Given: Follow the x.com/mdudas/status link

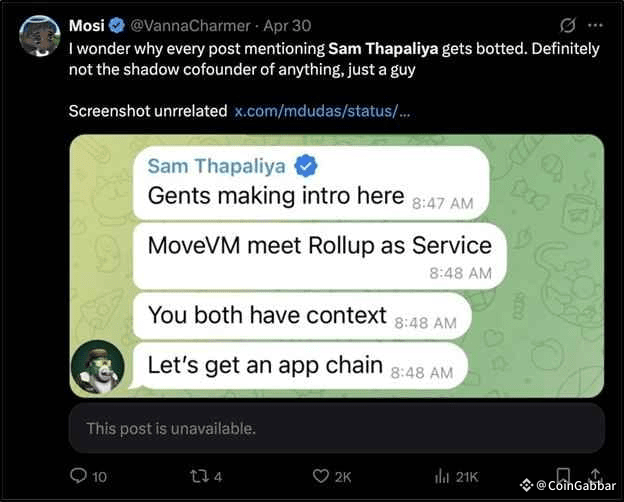Looking at the screenshot, I should (322, 111).
